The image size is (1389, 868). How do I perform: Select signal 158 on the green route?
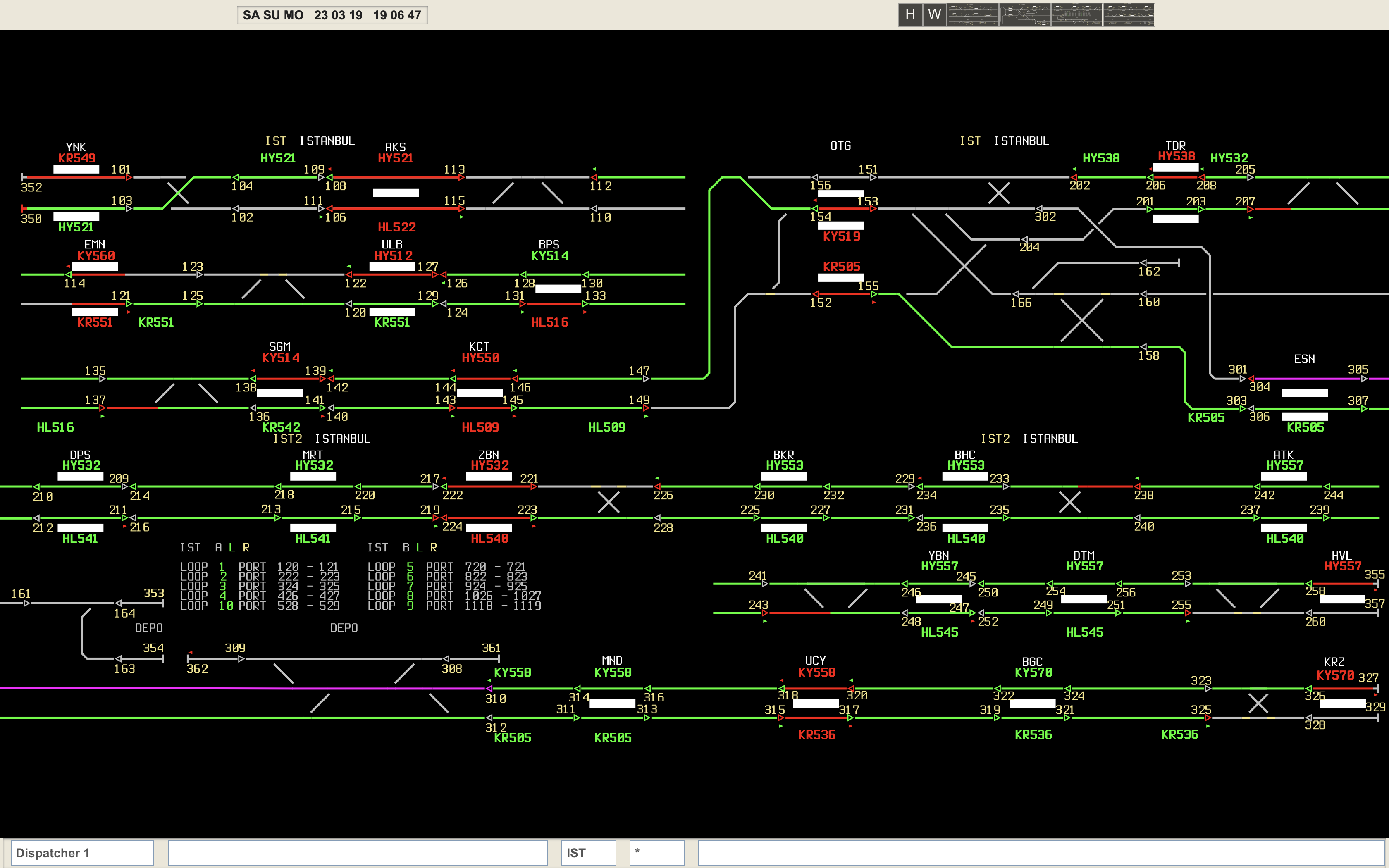pyautogui.click(x=1143, y=347)
